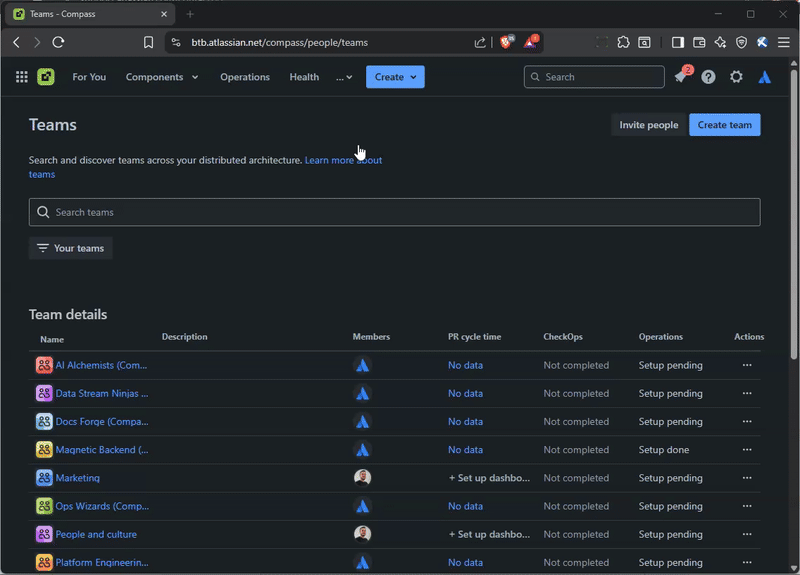
Task: Click the Platform Engineering team icon
Action: point(44,562)
